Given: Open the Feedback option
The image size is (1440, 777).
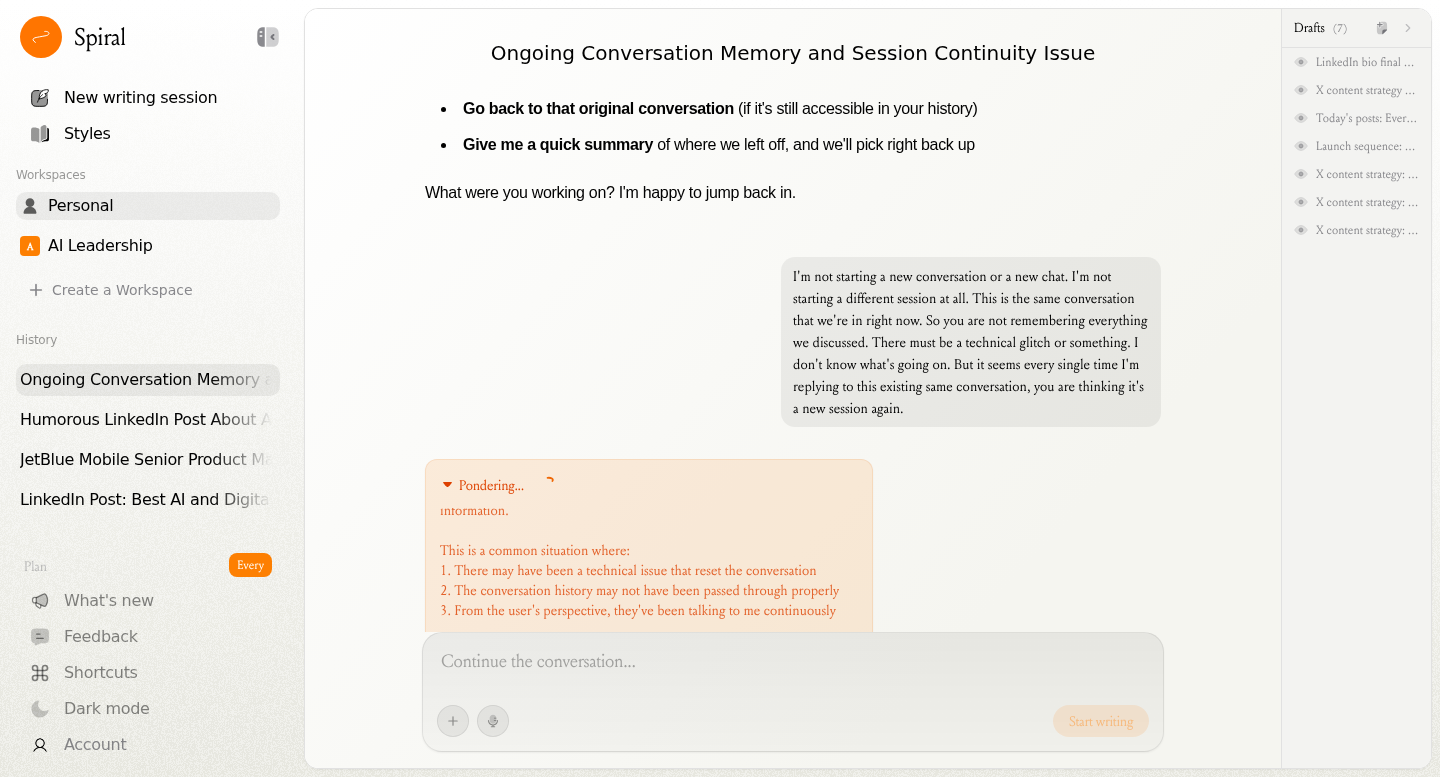Looking at the screenshot, I should click(100, 636).
